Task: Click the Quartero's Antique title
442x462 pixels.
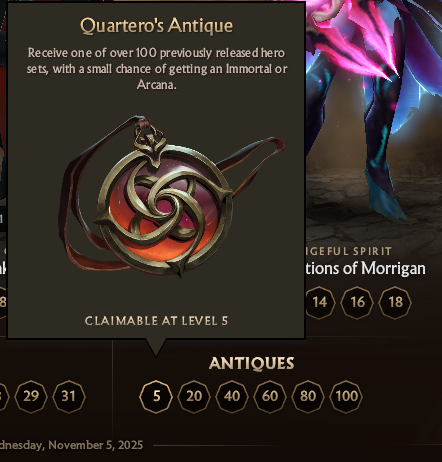Action: 156,26
